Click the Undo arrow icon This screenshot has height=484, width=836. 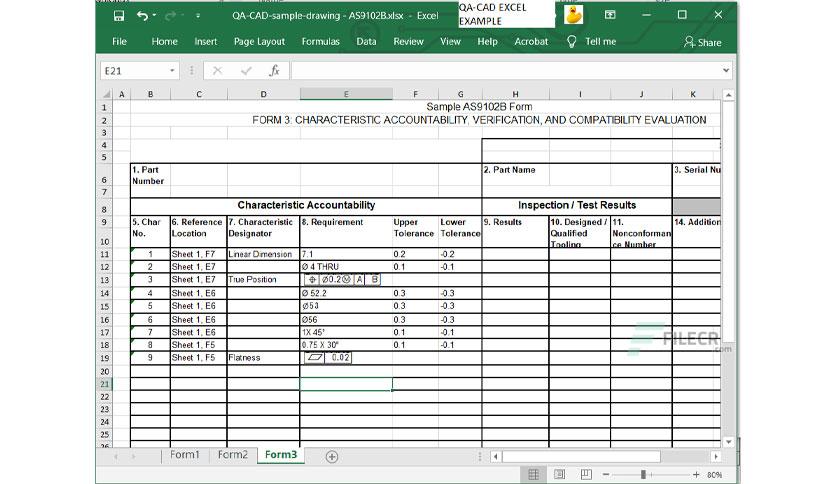[x=142, y=15]
